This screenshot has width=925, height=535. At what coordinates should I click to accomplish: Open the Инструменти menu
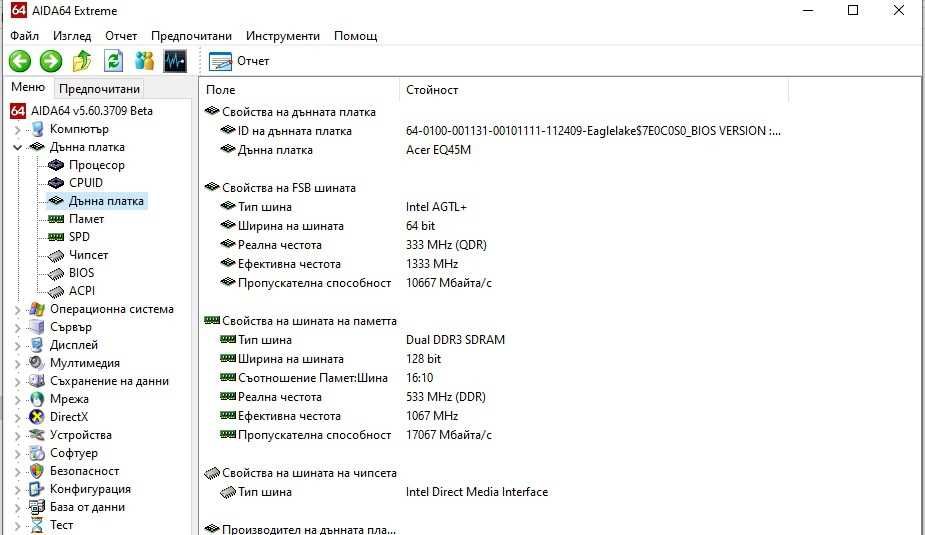click(283, 36)
